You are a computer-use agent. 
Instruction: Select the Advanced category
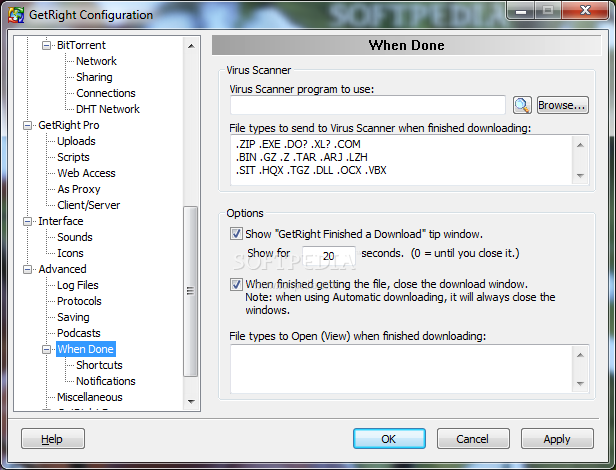(x=62, y=269)
